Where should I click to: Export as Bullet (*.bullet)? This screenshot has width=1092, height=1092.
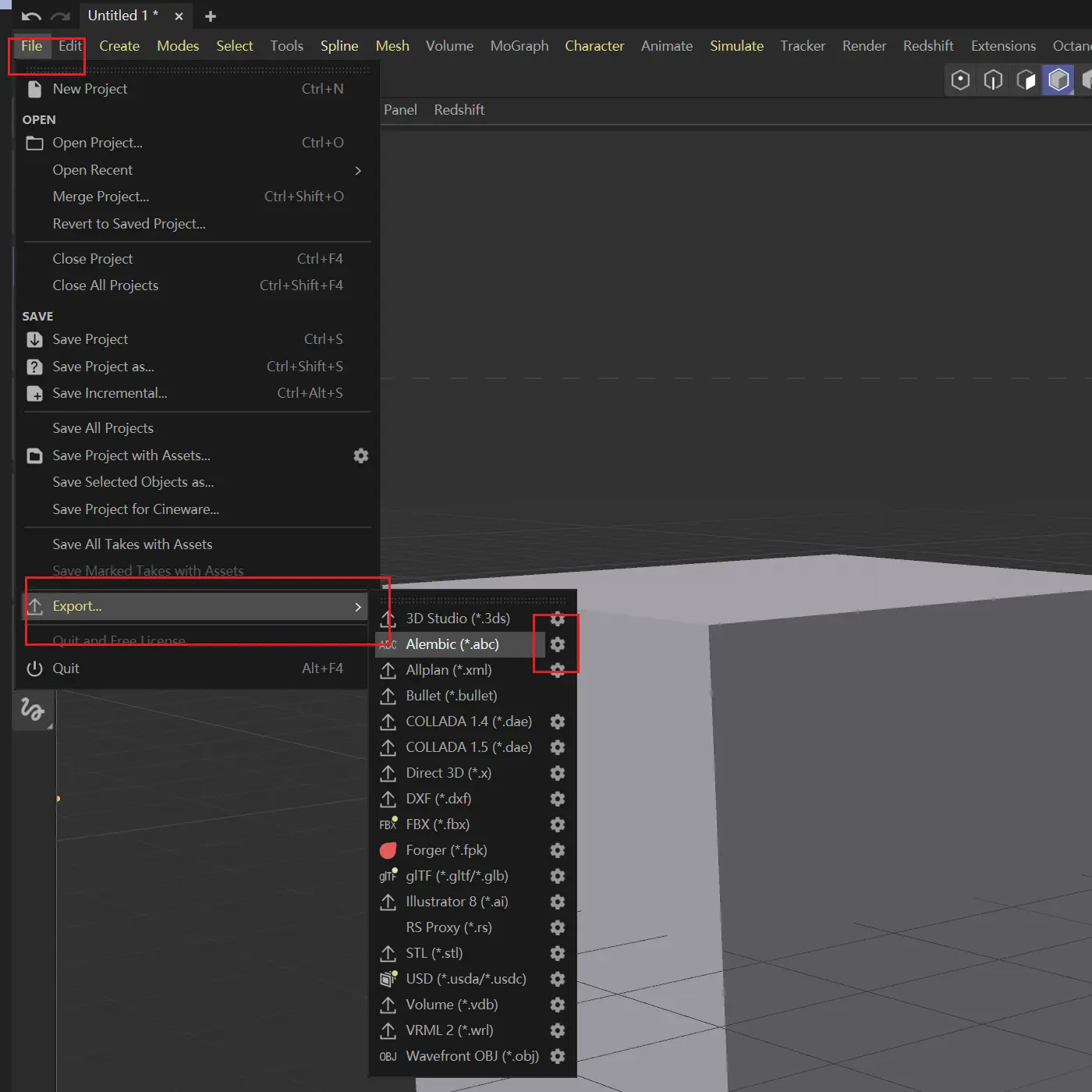(x=460, y=696)
